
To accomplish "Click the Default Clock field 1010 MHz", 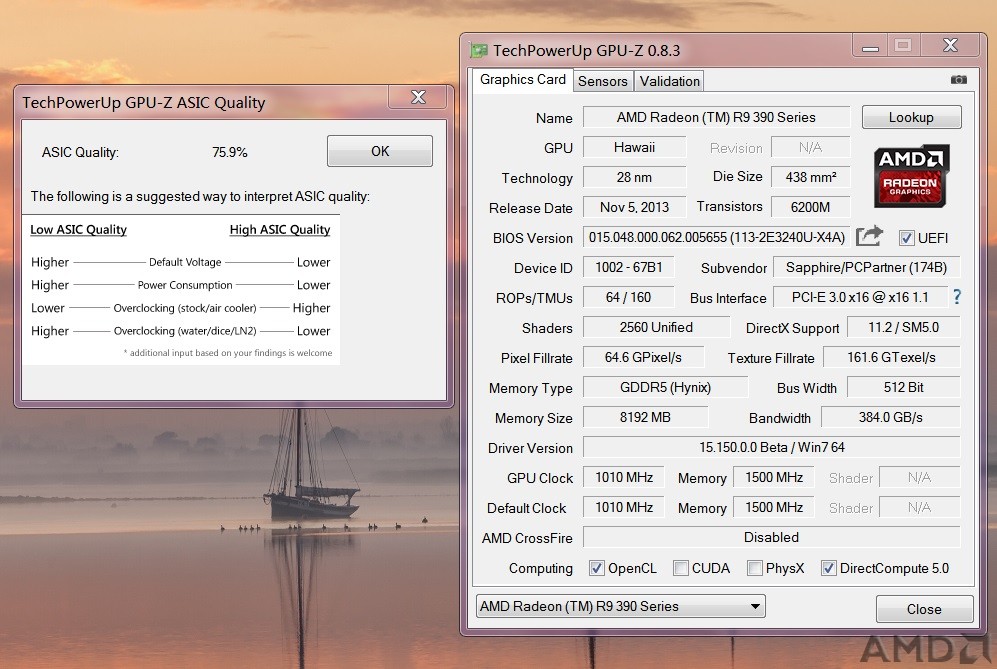I will pos(624,507).
